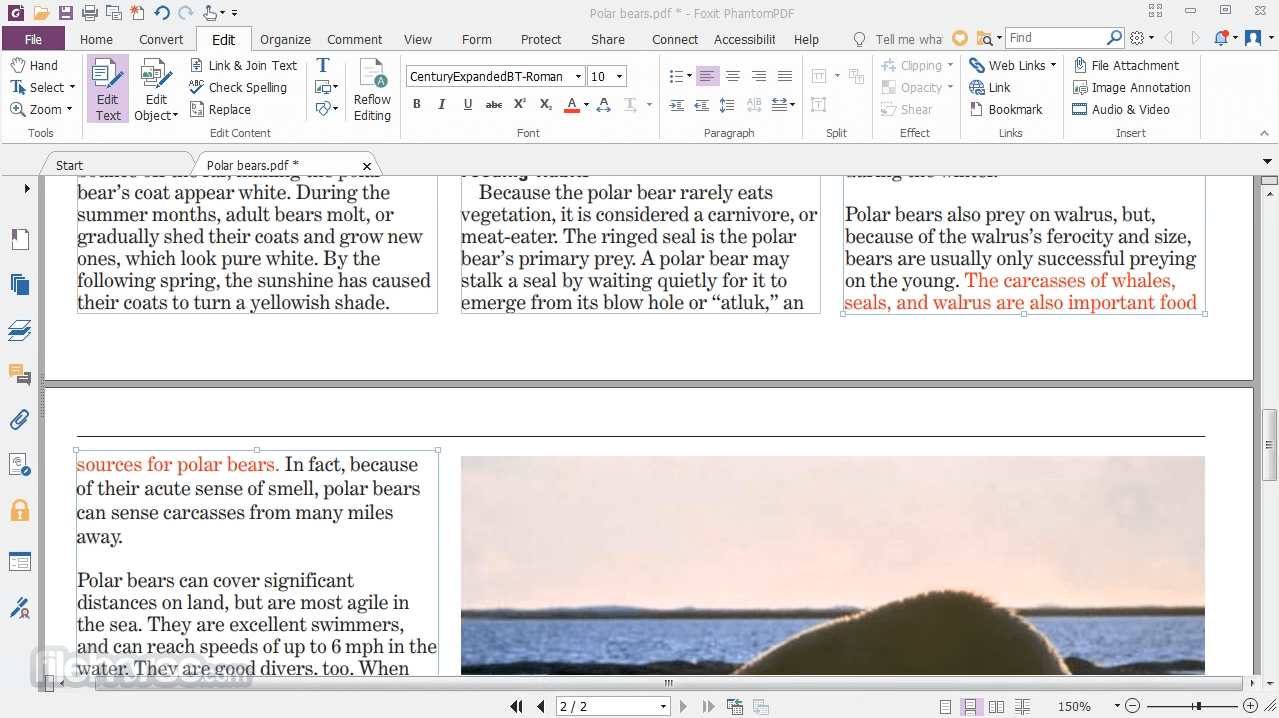
Task: Open the security lock panel
Action: [19, 511]
